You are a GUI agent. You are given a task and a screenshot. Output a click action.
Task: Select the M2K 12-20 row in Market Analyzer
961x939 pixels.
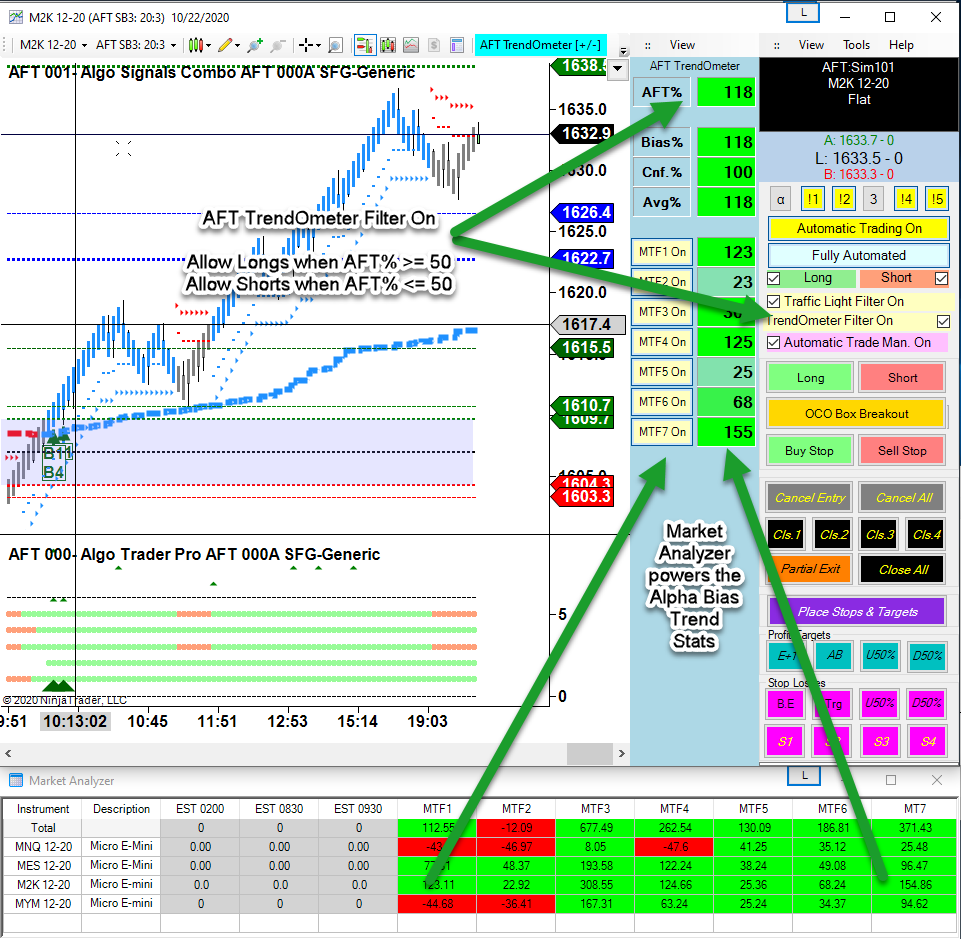pos(44,884)
